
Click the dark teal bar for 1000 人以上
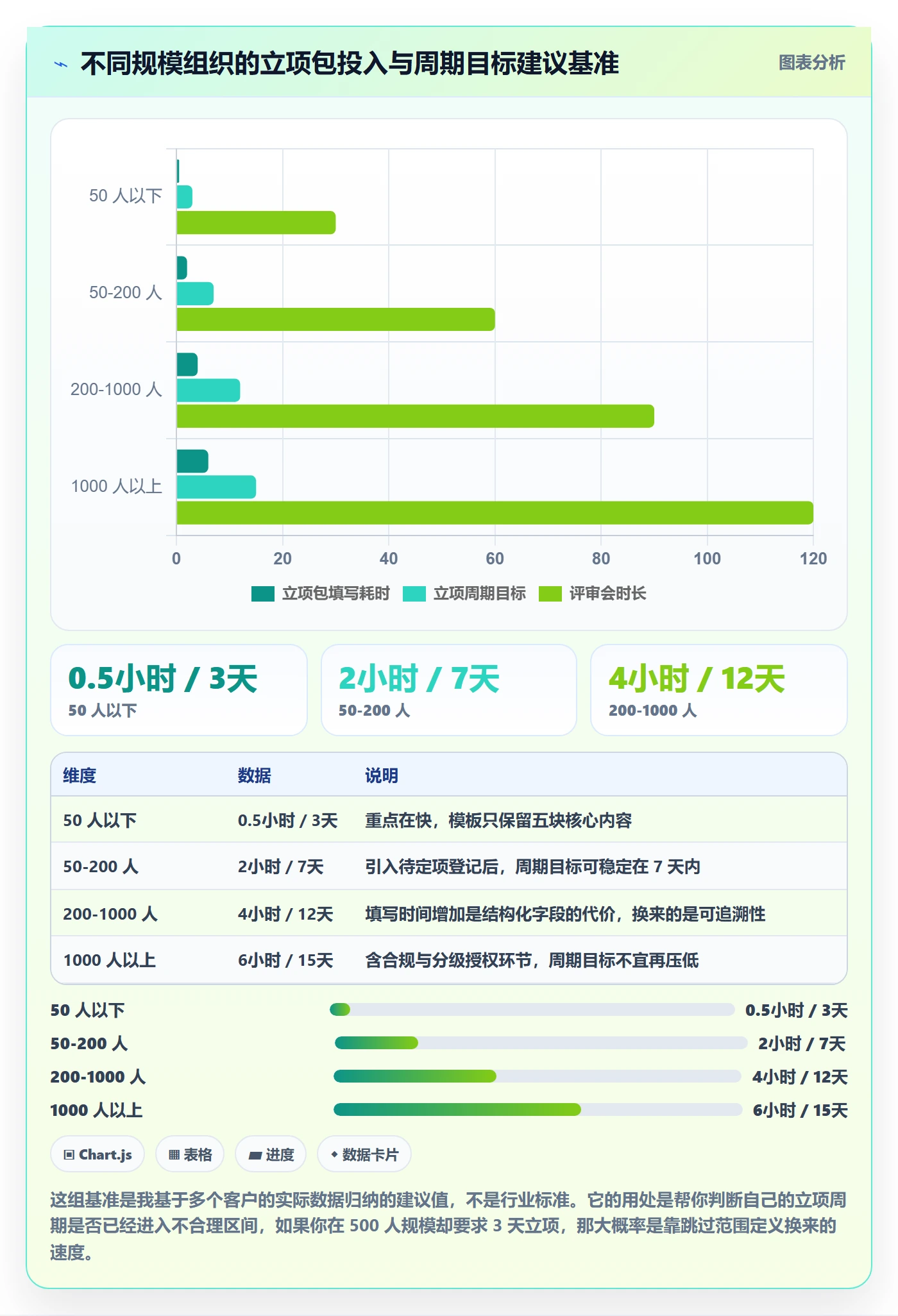tap(192, 461)
